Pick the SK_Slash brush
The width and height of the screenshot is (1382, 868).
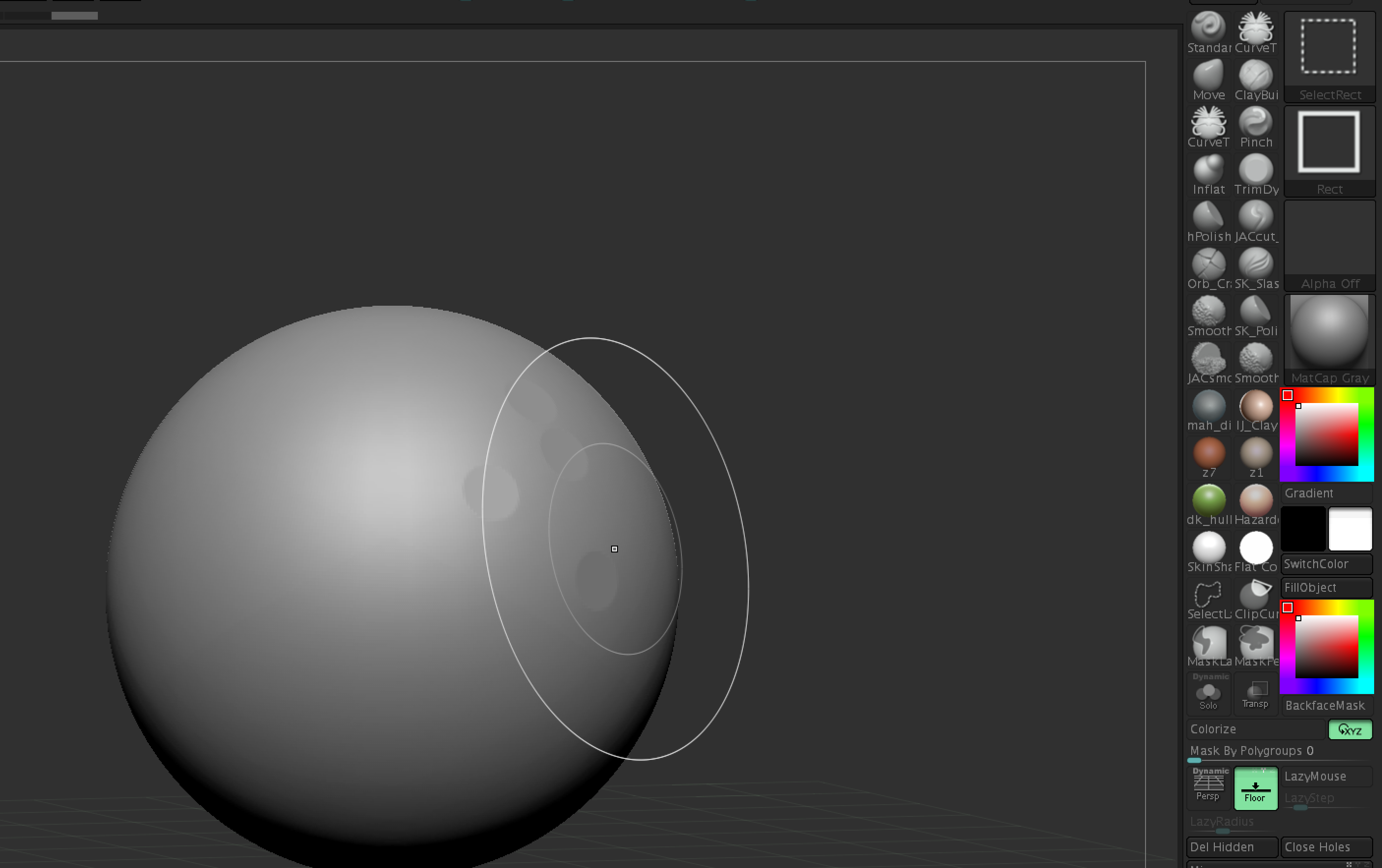coord(1256,269)
